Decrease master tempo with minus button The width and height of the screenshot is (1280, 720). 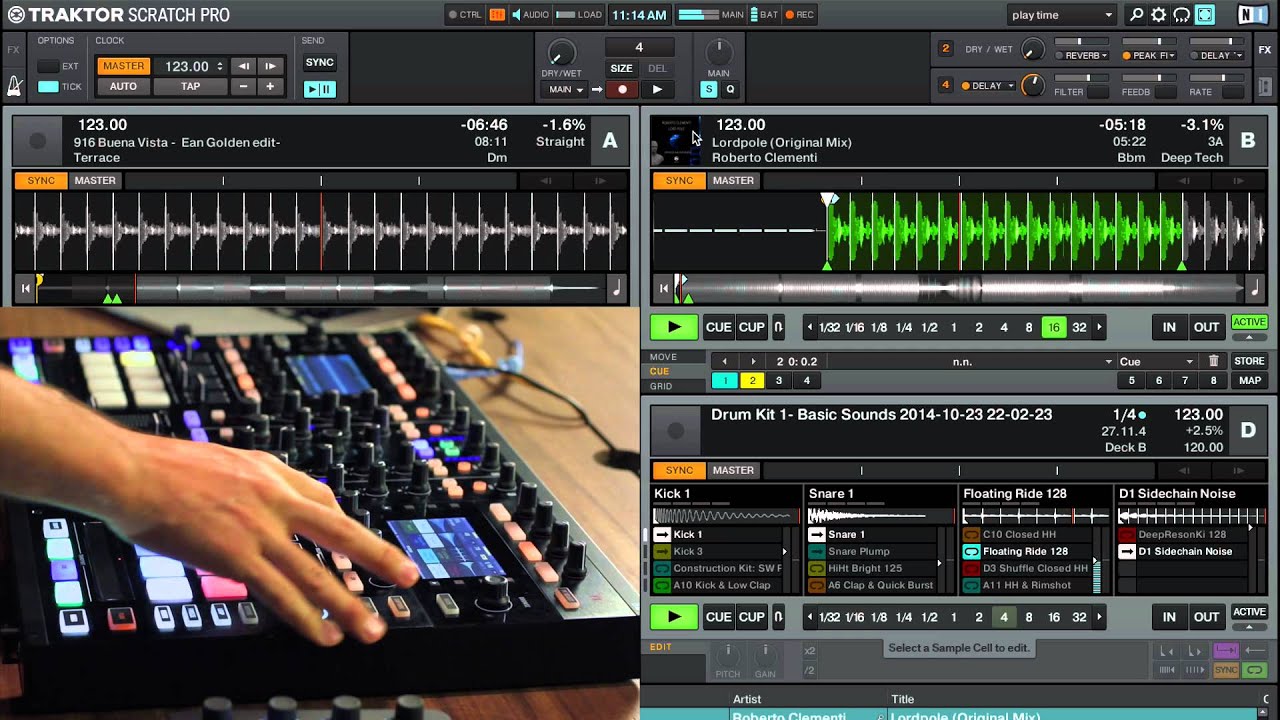(x=243, y=86)
